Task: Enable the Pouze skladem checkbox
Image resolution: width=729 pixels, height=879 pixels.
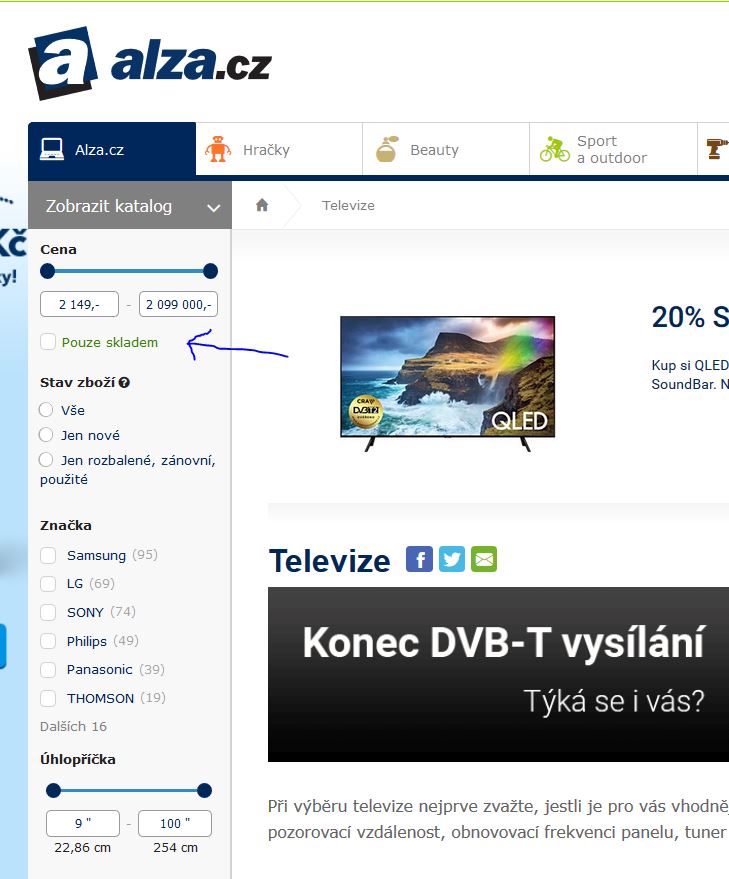Action: point(48,341)
